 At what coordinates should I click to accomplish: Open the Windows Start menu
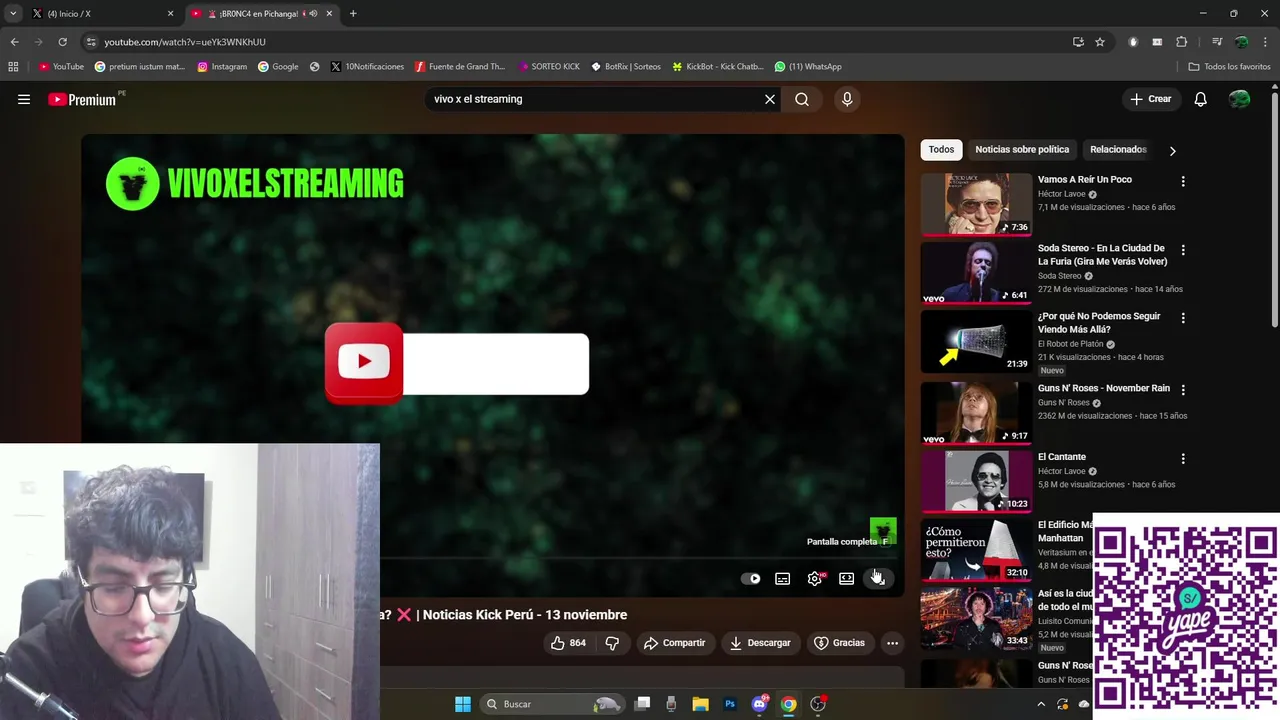coord(463,704)
